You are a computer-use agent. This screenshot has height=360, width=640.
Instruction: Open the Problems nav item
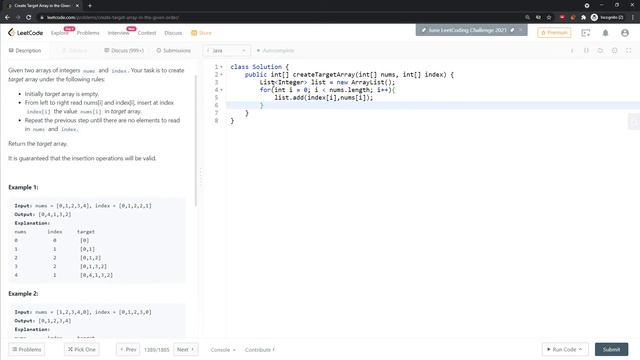tap(88, 33)
